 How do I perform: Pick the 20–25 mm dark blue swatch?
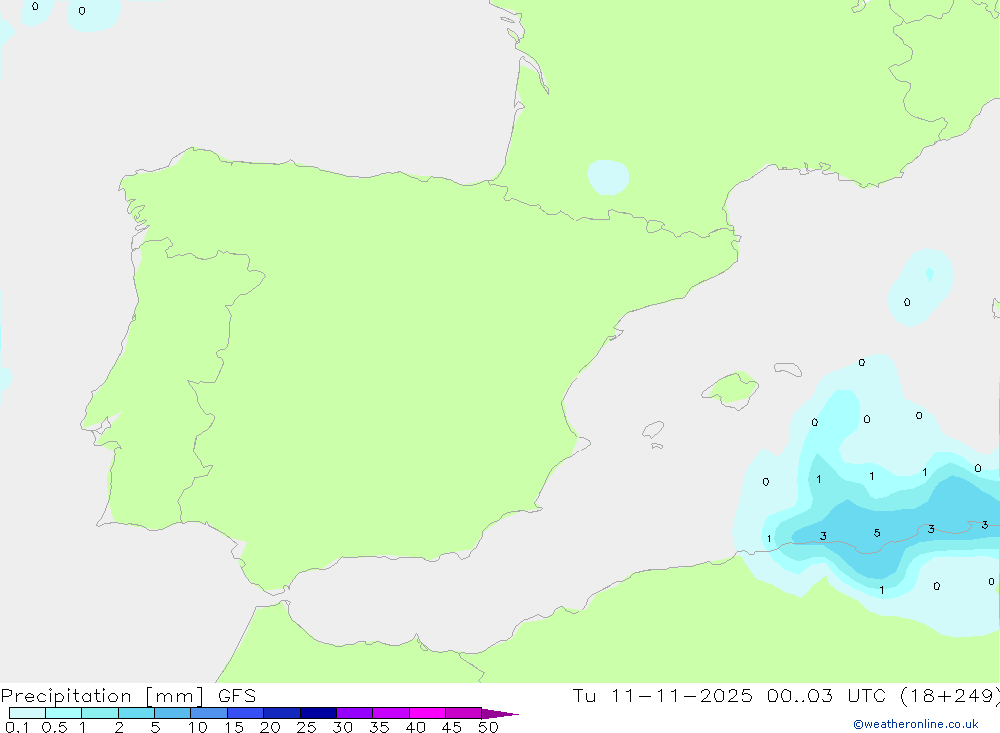281,713
